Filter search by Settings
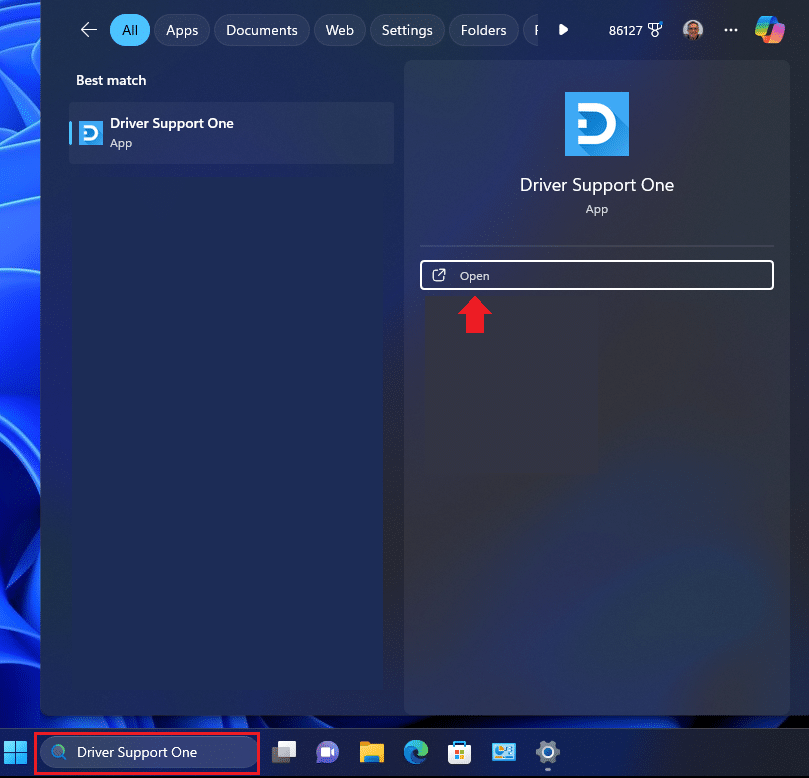 [x=409, y=30]
